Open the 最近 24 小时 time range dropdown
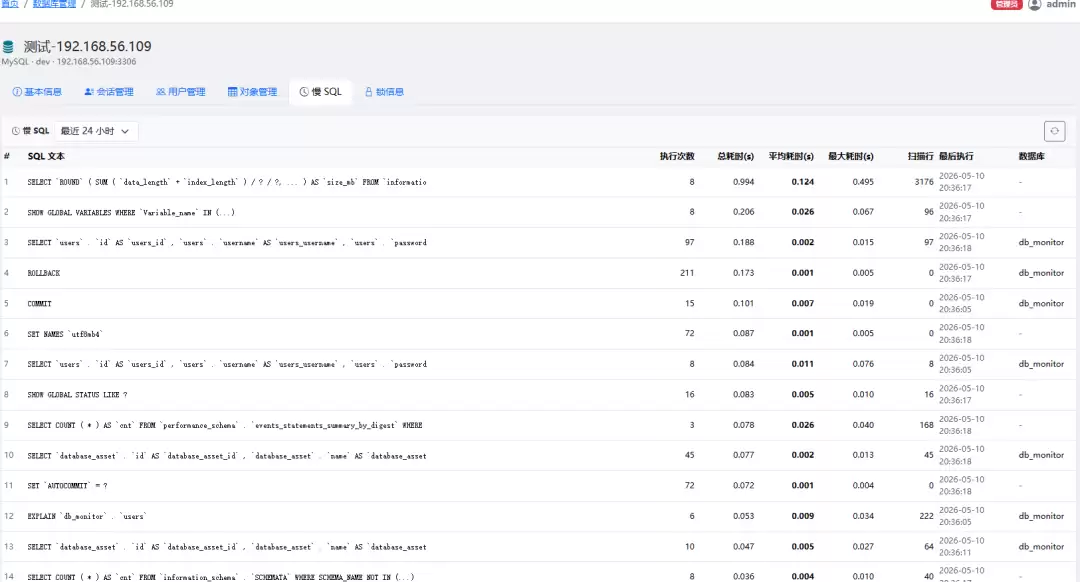Image resolution: width=1080 pixels, height=582 pixels. [96, 131]
